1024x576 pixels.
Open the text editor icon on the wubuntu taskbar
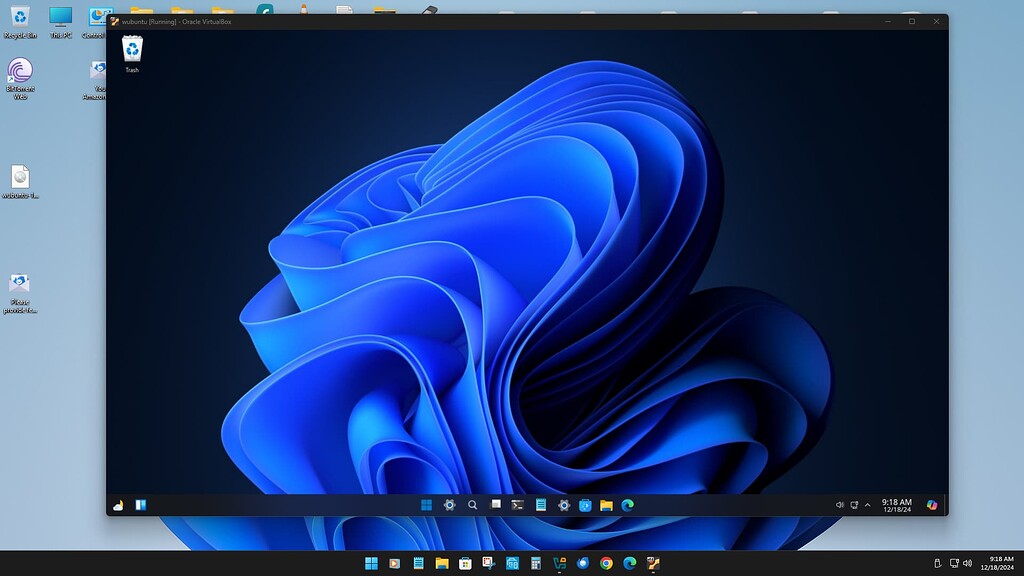pyautogui.click(x=540, y=505)
